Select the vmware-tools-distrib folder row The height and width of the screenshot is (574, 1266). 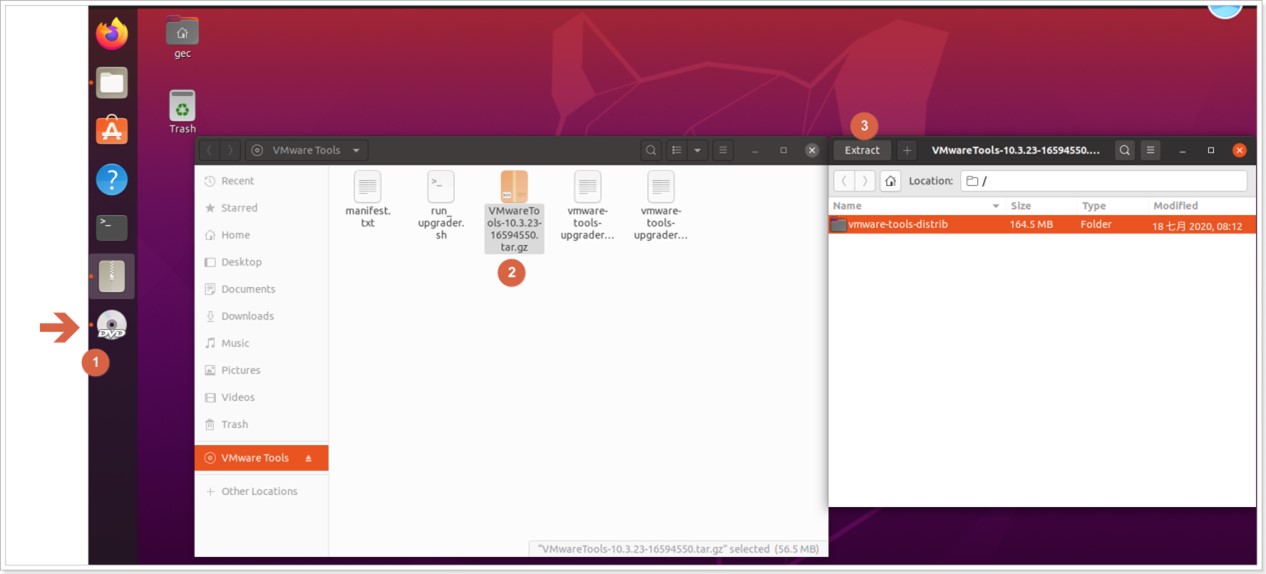pos(1042,225)
